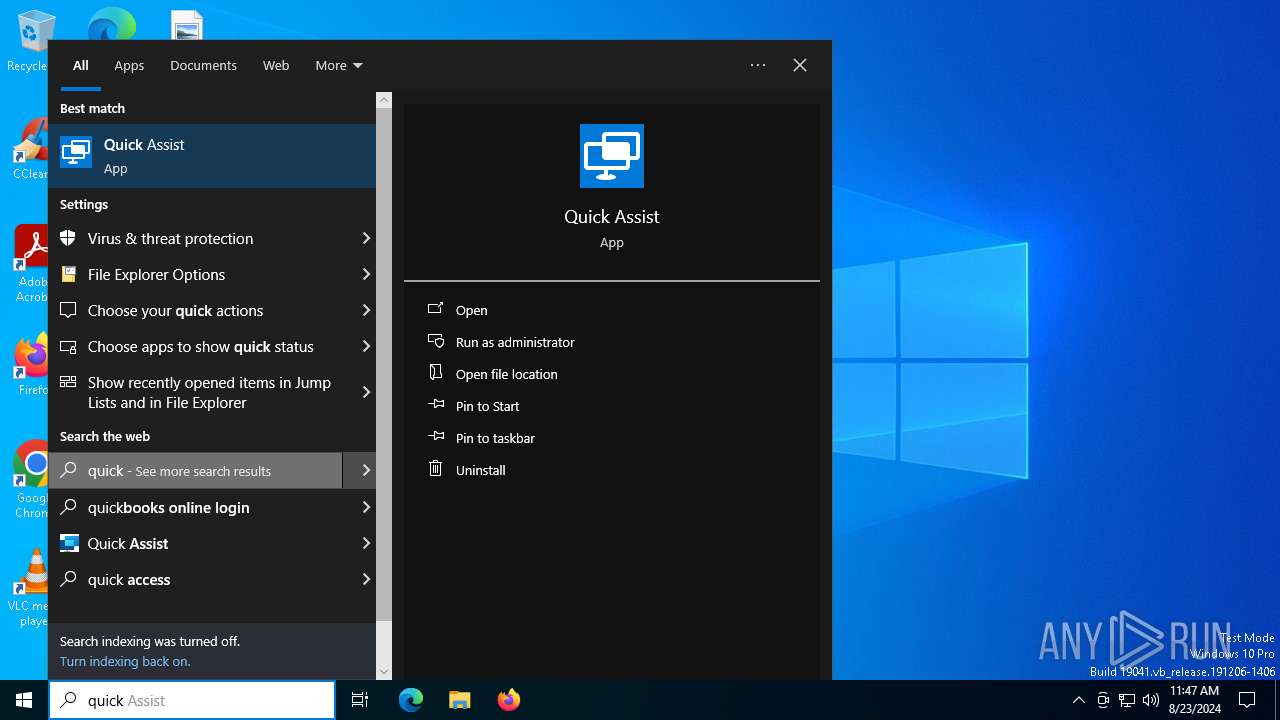Viewport: 1280px width, 720px height.
Task: Switch to the Documents search tab
Action: tap(203, 65)
